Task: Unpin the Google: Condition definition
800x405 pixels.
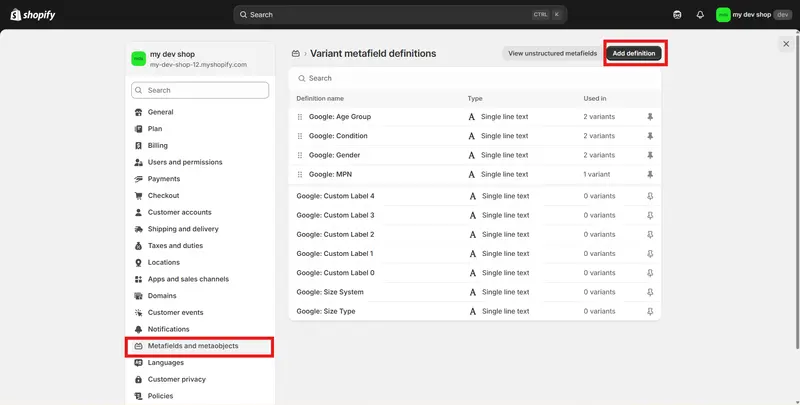Action: 650,136
